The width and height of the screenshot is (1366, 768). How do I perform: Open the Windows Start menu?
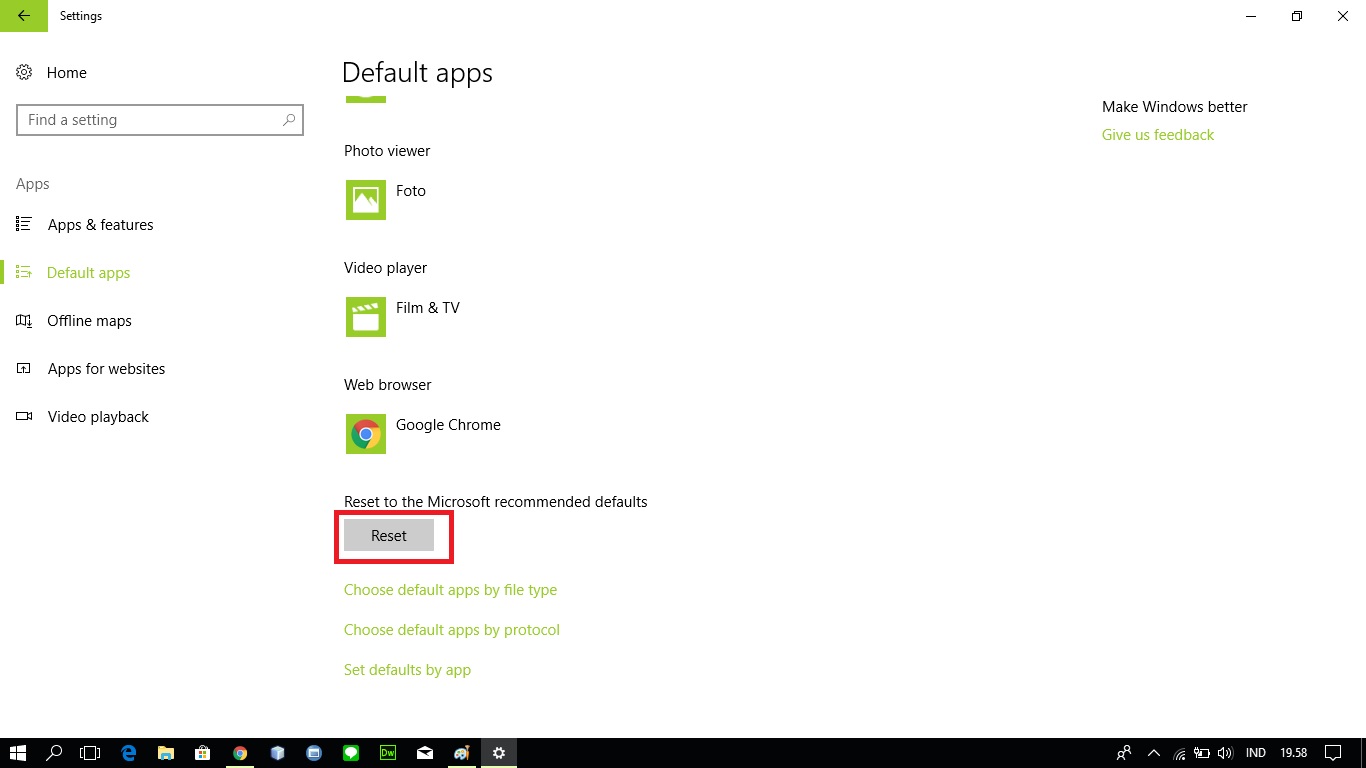pos(18,753)
